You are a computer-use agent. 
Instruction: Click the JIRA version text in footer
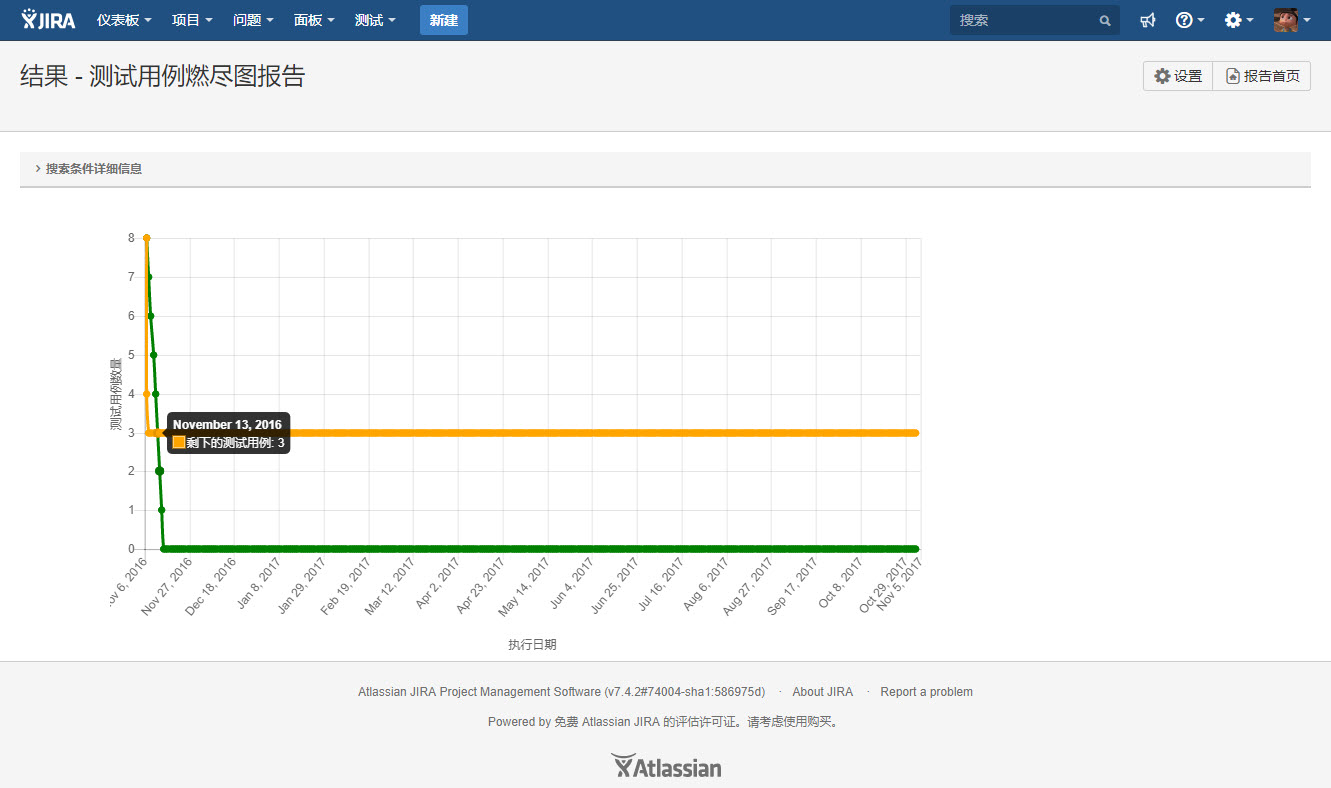pos(562,692)
